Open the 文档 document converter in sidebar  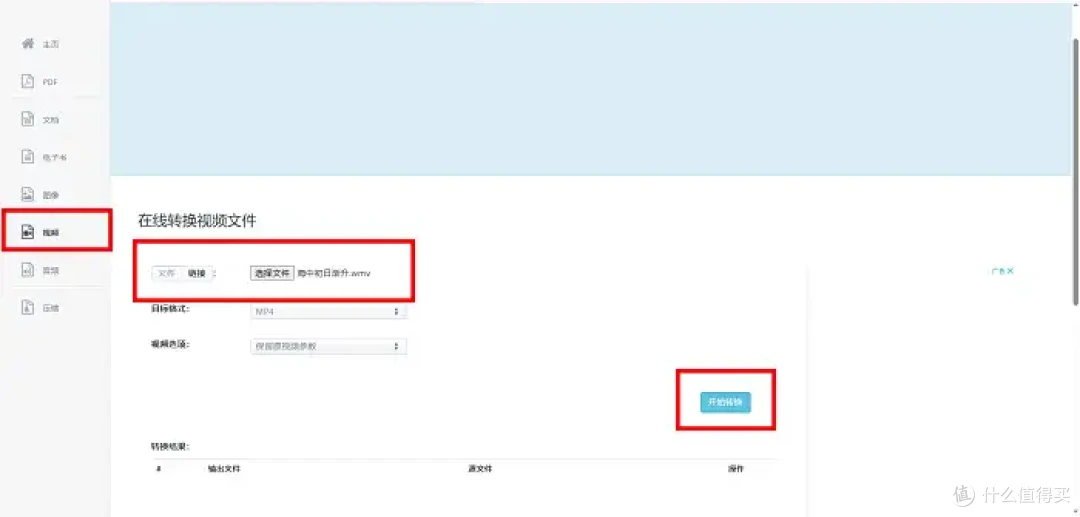[x=41, y=120]
